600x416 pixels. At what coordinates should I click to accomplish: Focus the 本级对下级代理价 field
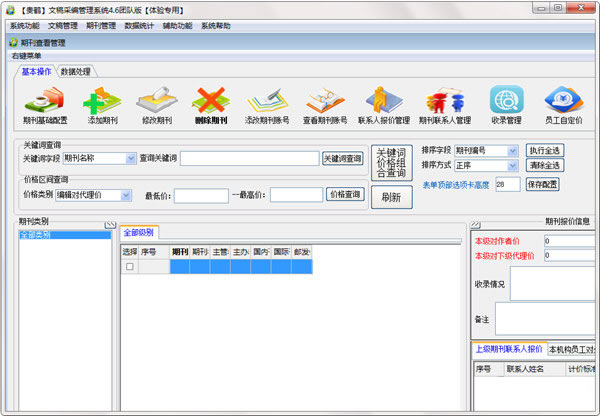[x=569, y=256]
